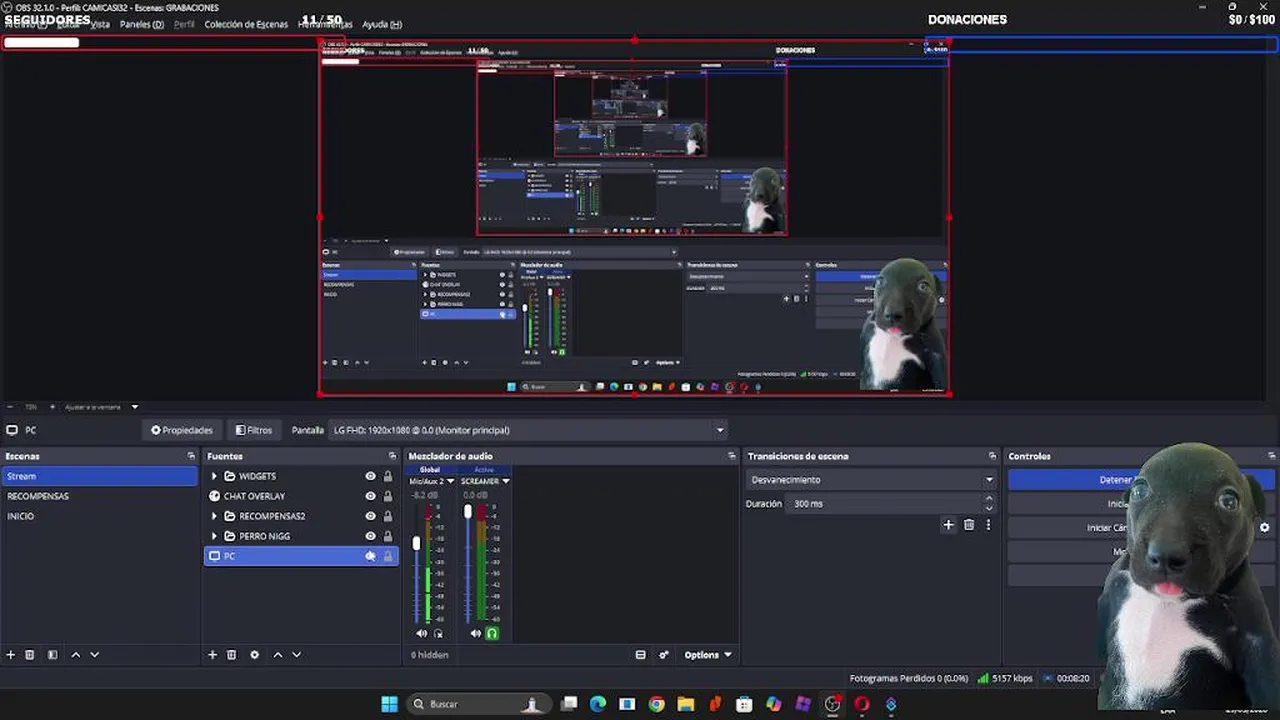Switch mixer to Active tab

(484, 469)
